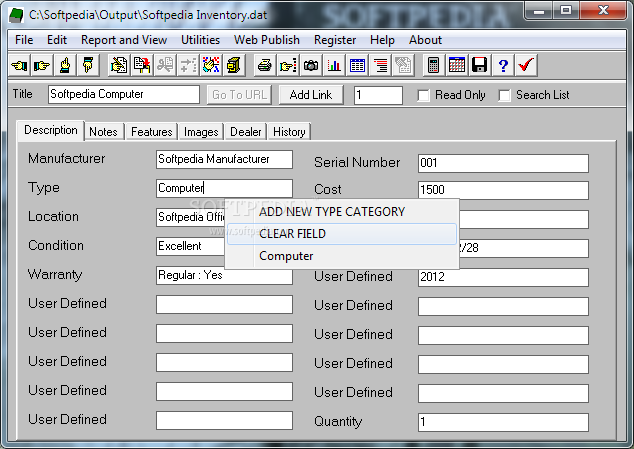Select CLEAR FIELD in popup menu
634x449 pixels.
(342, 234)
